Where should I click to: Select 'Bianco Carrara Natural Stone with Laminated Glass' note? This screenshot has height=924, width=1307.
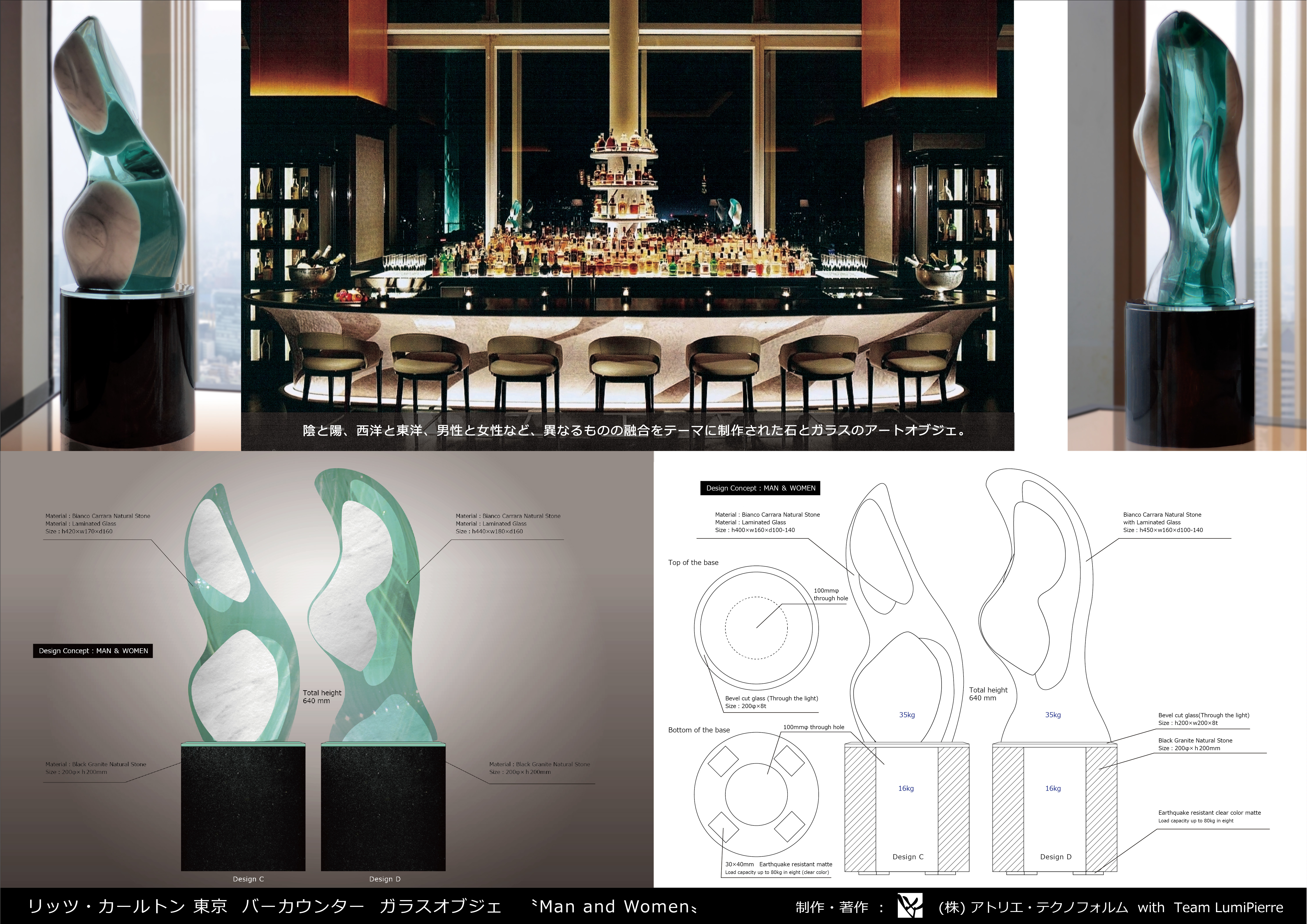[x=1162, y=518]
